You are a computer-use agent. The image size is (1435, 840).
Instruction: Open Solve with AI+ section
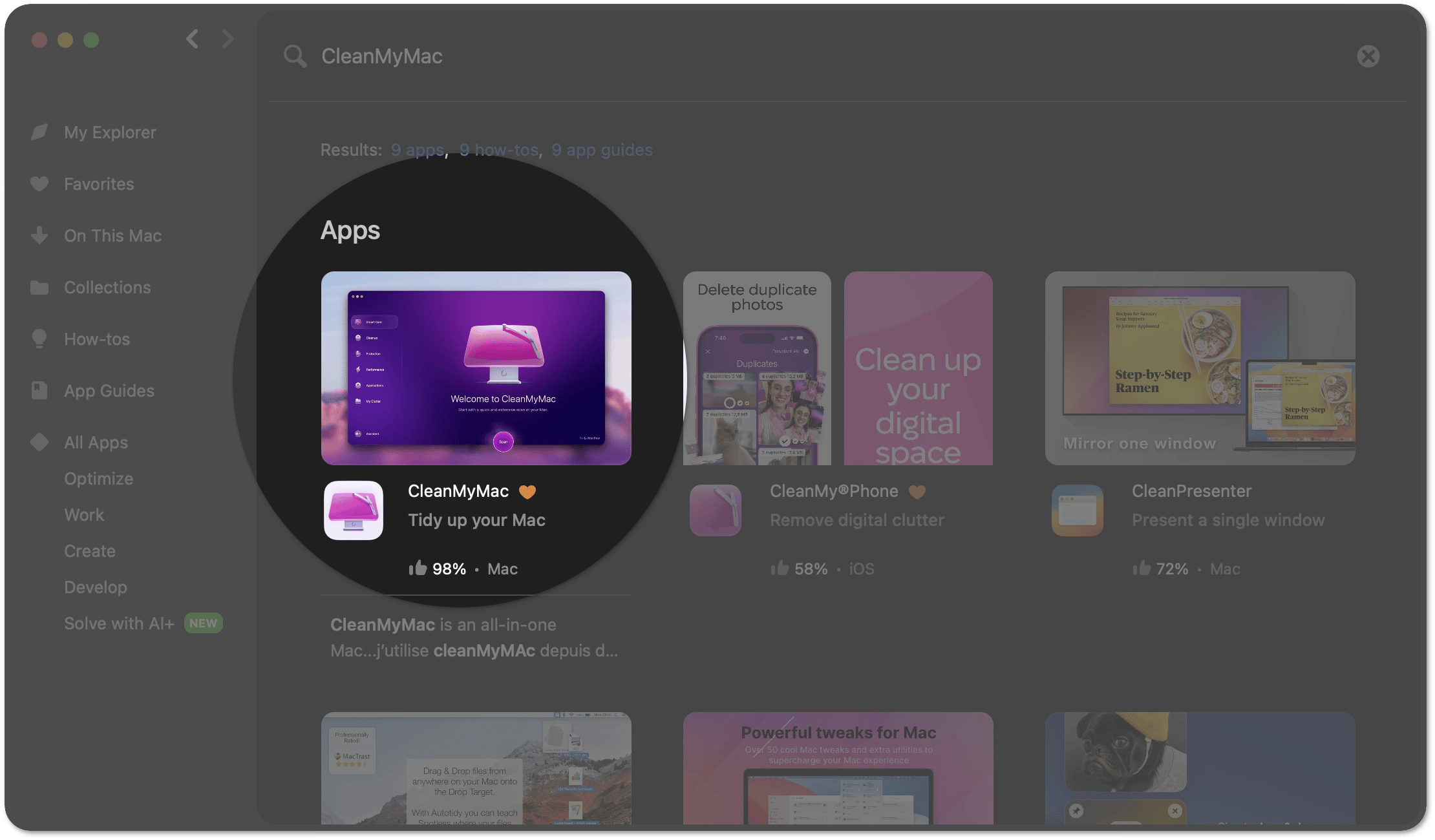pyautogui.click(x=119, y=624)
